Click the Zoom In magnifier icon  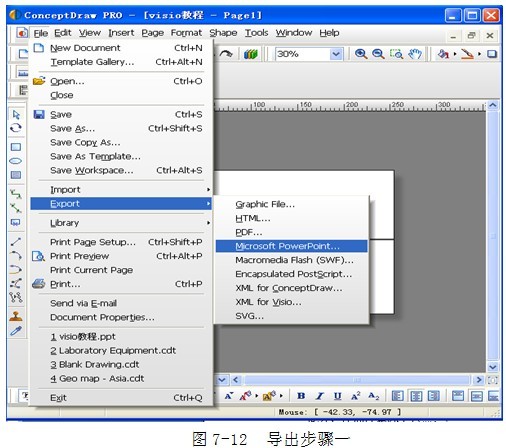click(361, 54)
